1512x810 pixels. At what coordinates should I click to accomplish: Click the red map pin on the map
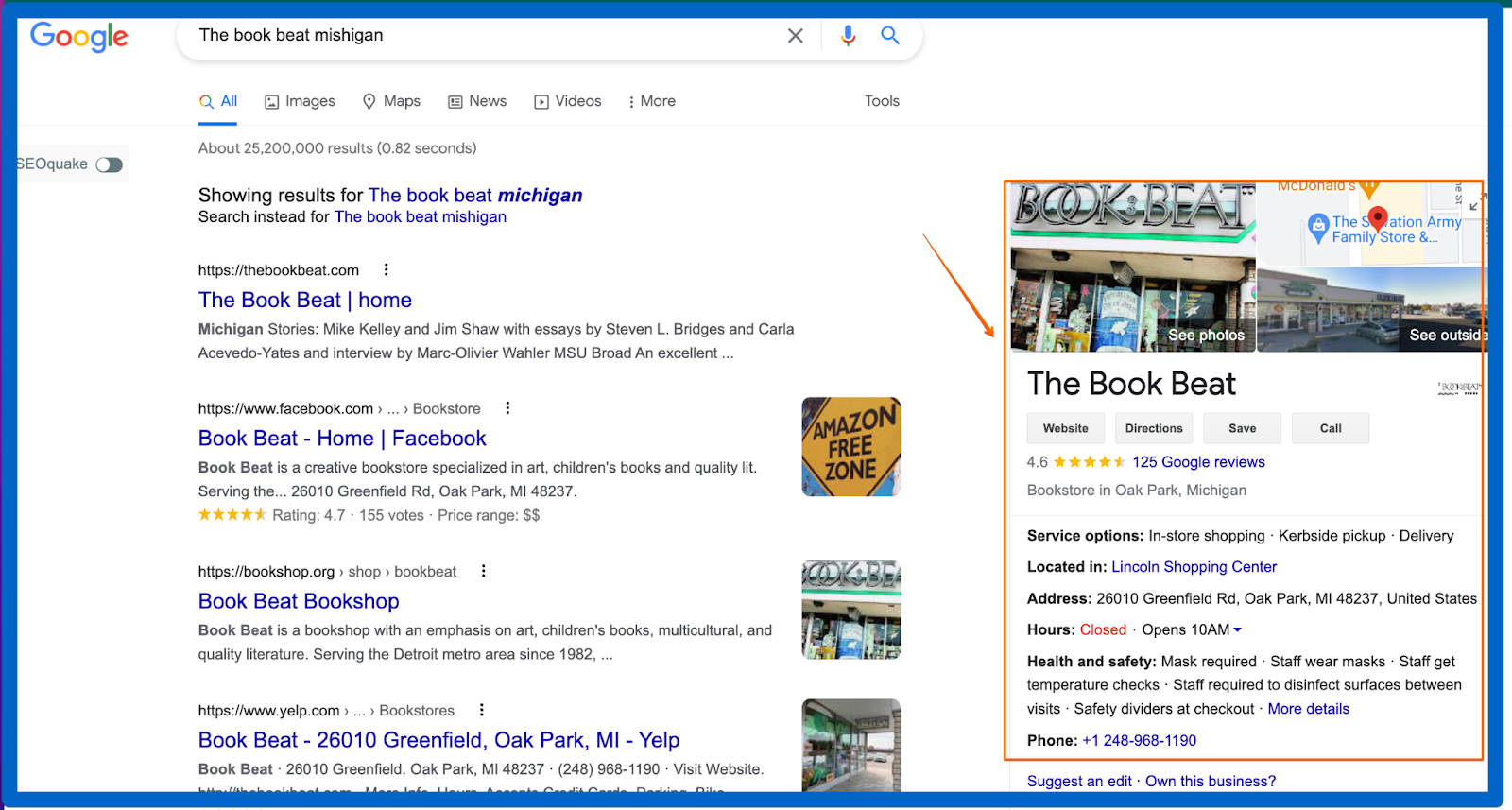(x=1378, y=220)
